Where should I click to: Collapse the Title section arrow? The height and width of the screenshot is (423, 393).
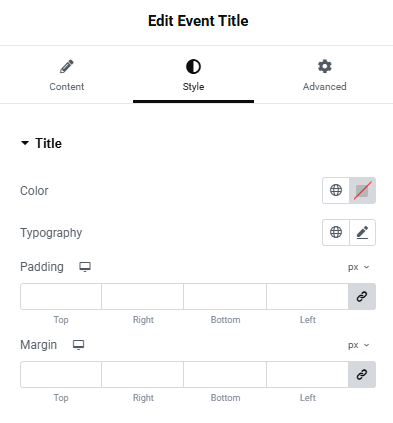click(x=25, y=143)
